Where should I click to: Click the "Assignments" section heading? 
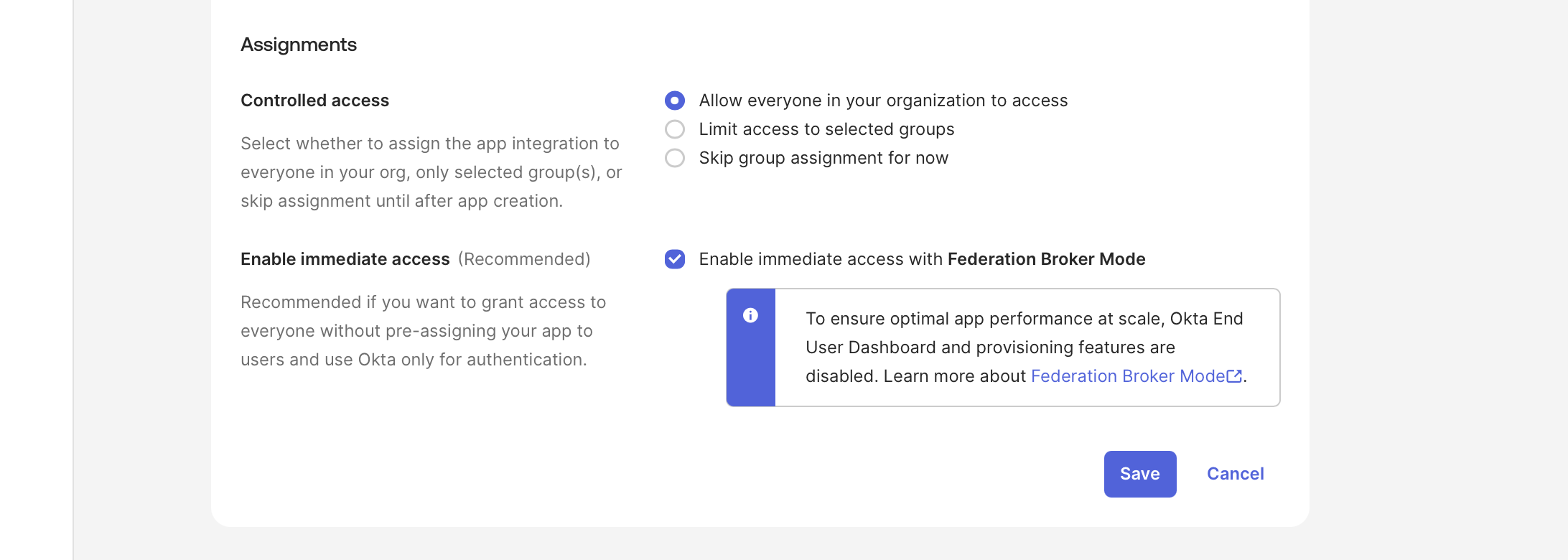pos(299,45)
